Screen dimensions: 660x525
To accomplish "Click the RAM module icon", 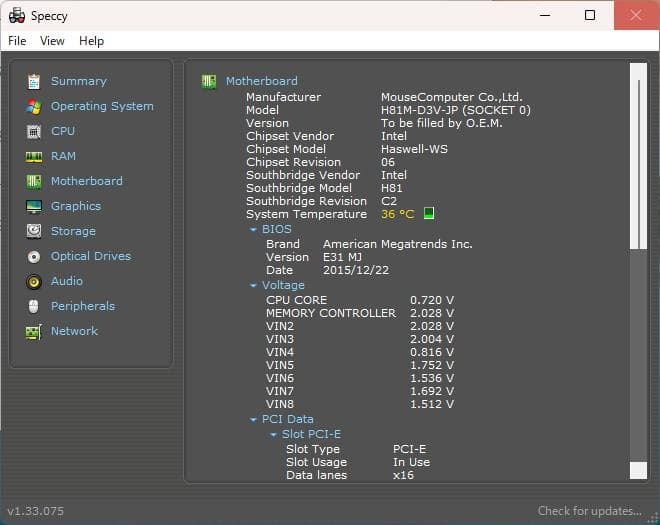I will coord(34,157).
